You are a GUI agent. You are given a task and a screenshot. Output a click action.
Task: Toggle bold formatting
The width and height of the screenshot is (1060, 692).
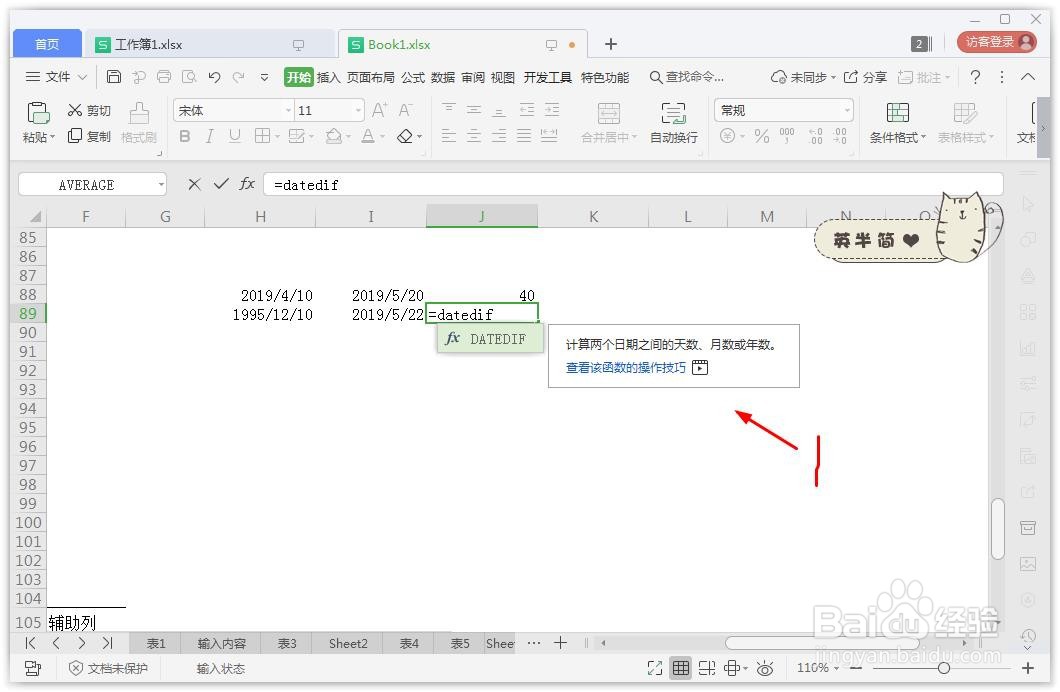pos(185,137)
